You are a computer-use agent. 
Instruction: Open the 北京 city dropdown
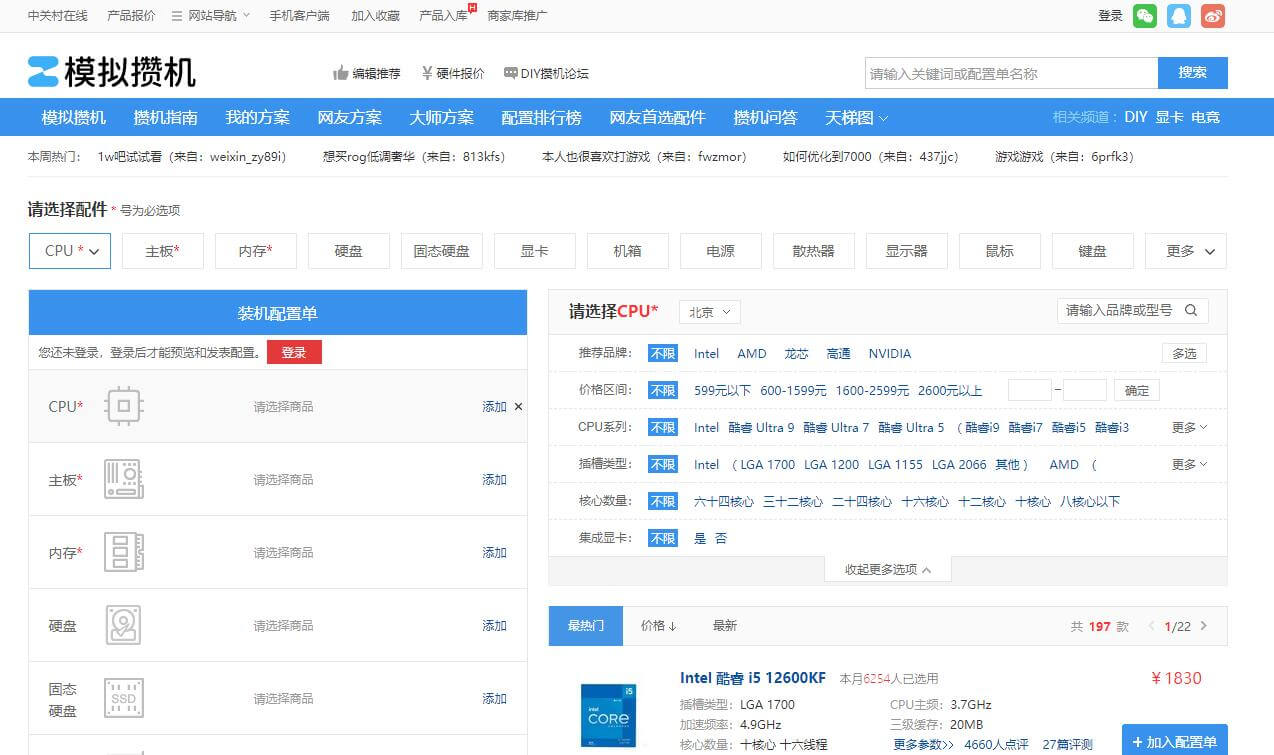coord(710,312)
